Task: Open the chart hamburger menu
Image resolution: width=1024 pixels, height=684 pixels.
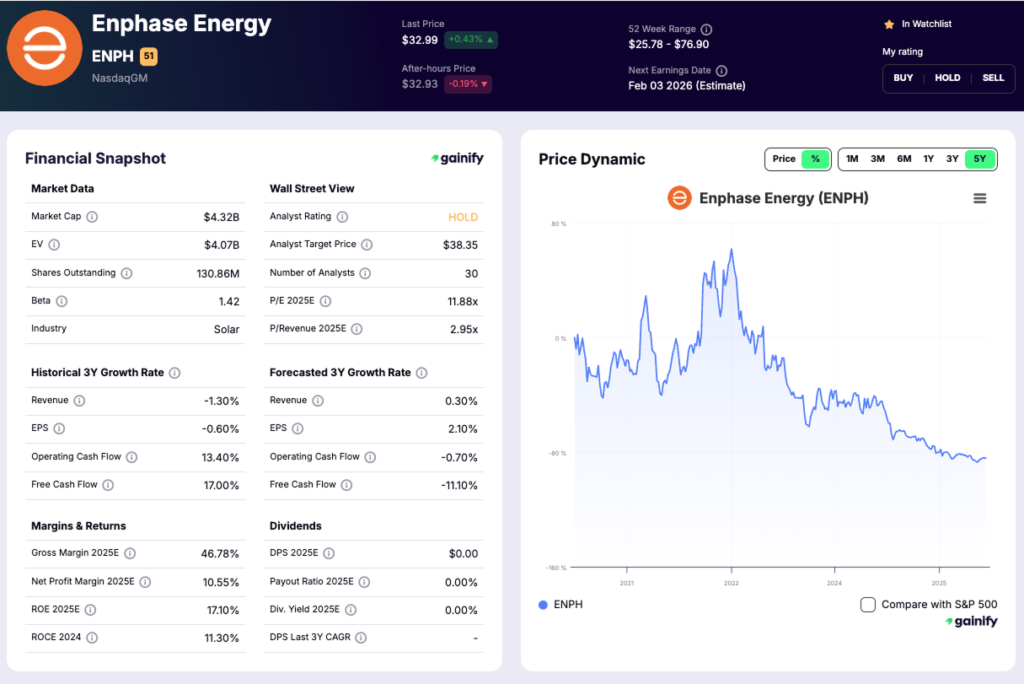Action: 978,198
